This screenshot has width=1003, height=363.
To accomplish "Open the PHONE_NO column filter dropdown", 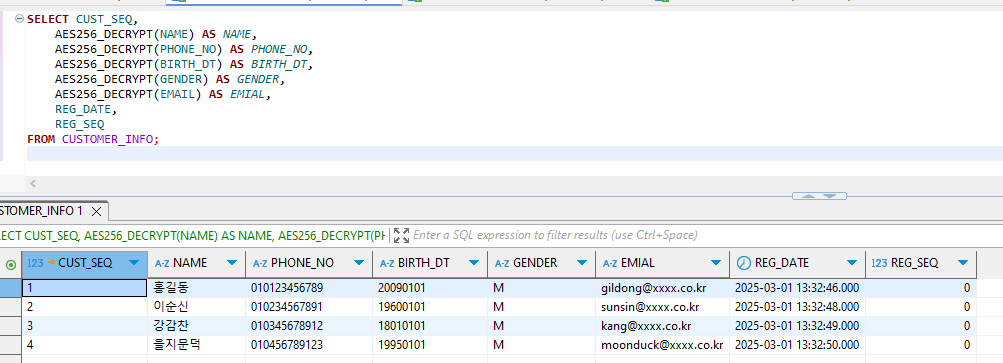I will [x=359, y=263].
